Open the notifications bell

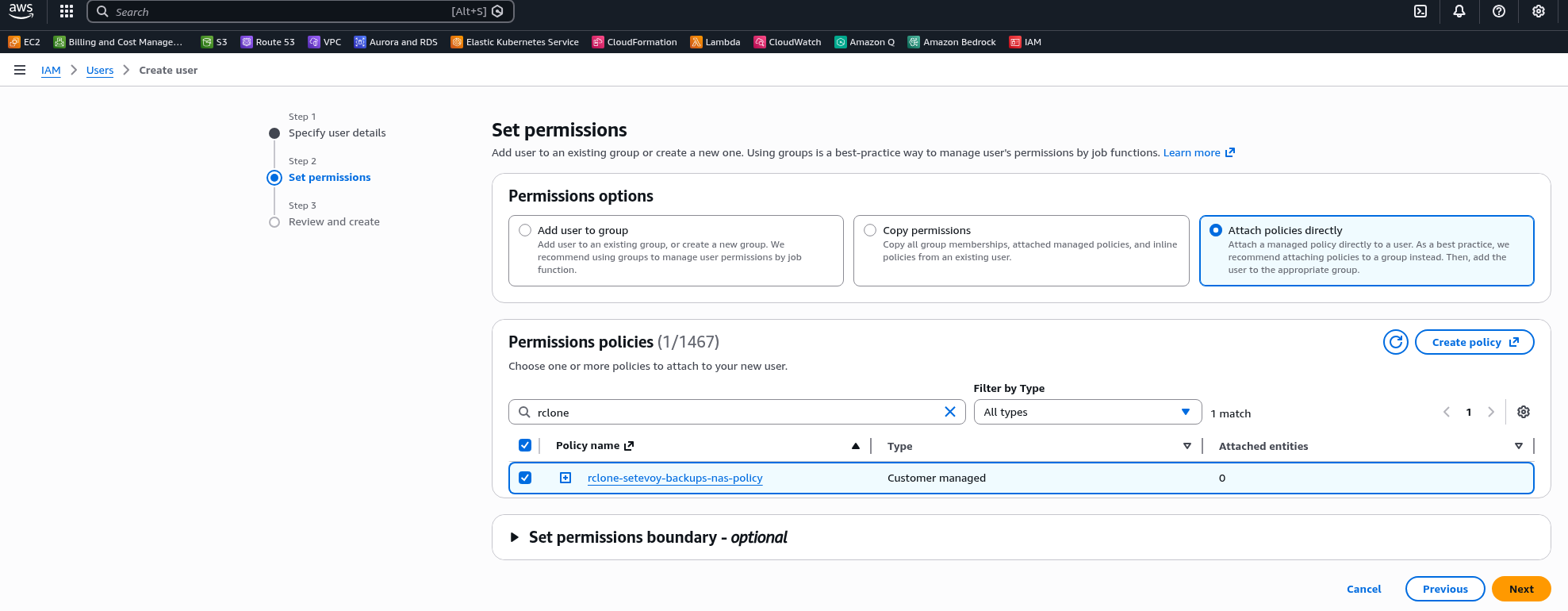coord(1459,11)
